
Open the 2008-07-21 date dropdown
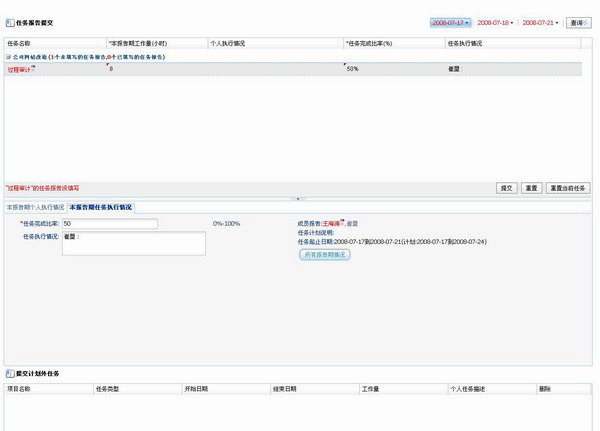541,22
